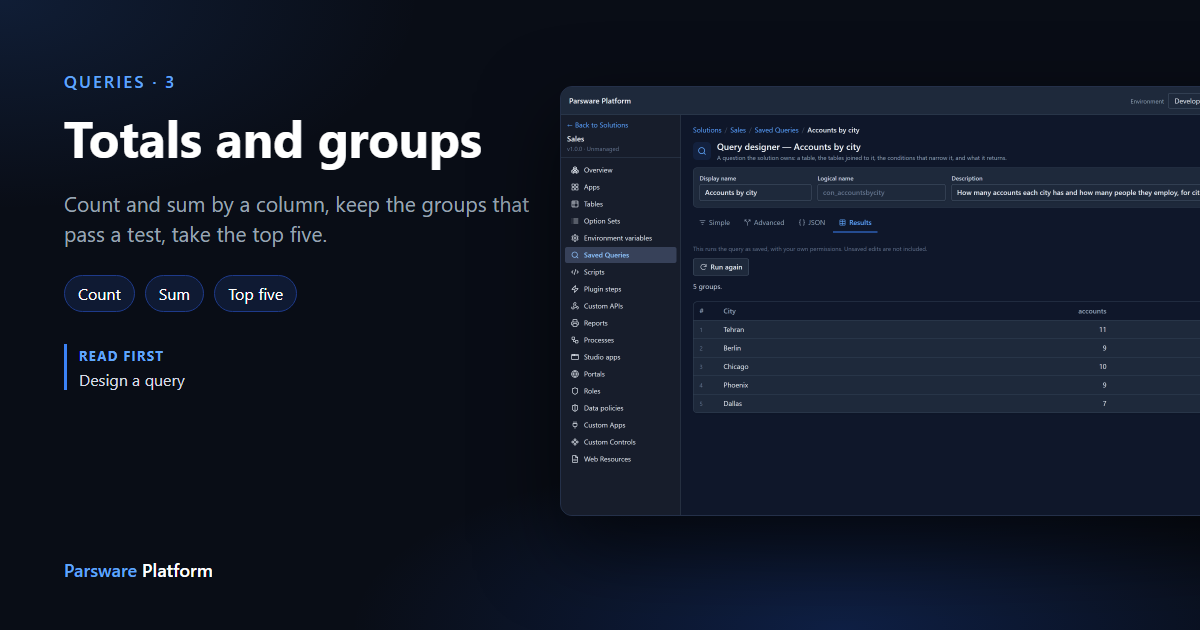Click the '5 groups.' result count text

coord(707,287)
